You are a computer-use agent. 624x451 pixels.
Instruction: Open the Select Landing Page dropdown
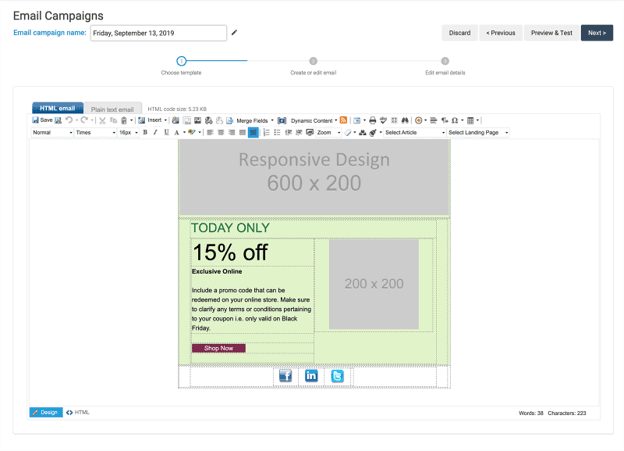478,133
